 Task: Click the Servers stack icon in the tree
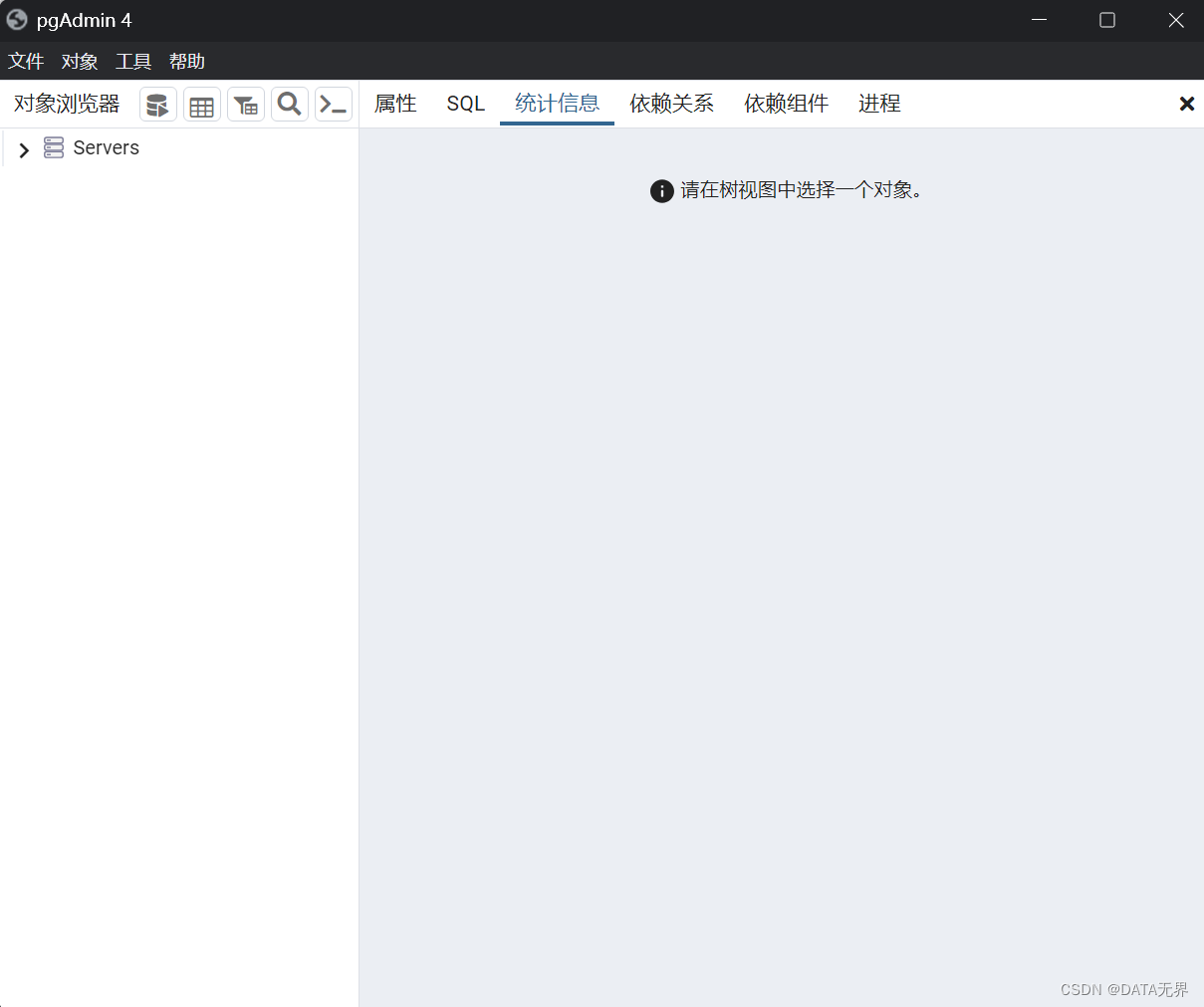coord(54,147)
